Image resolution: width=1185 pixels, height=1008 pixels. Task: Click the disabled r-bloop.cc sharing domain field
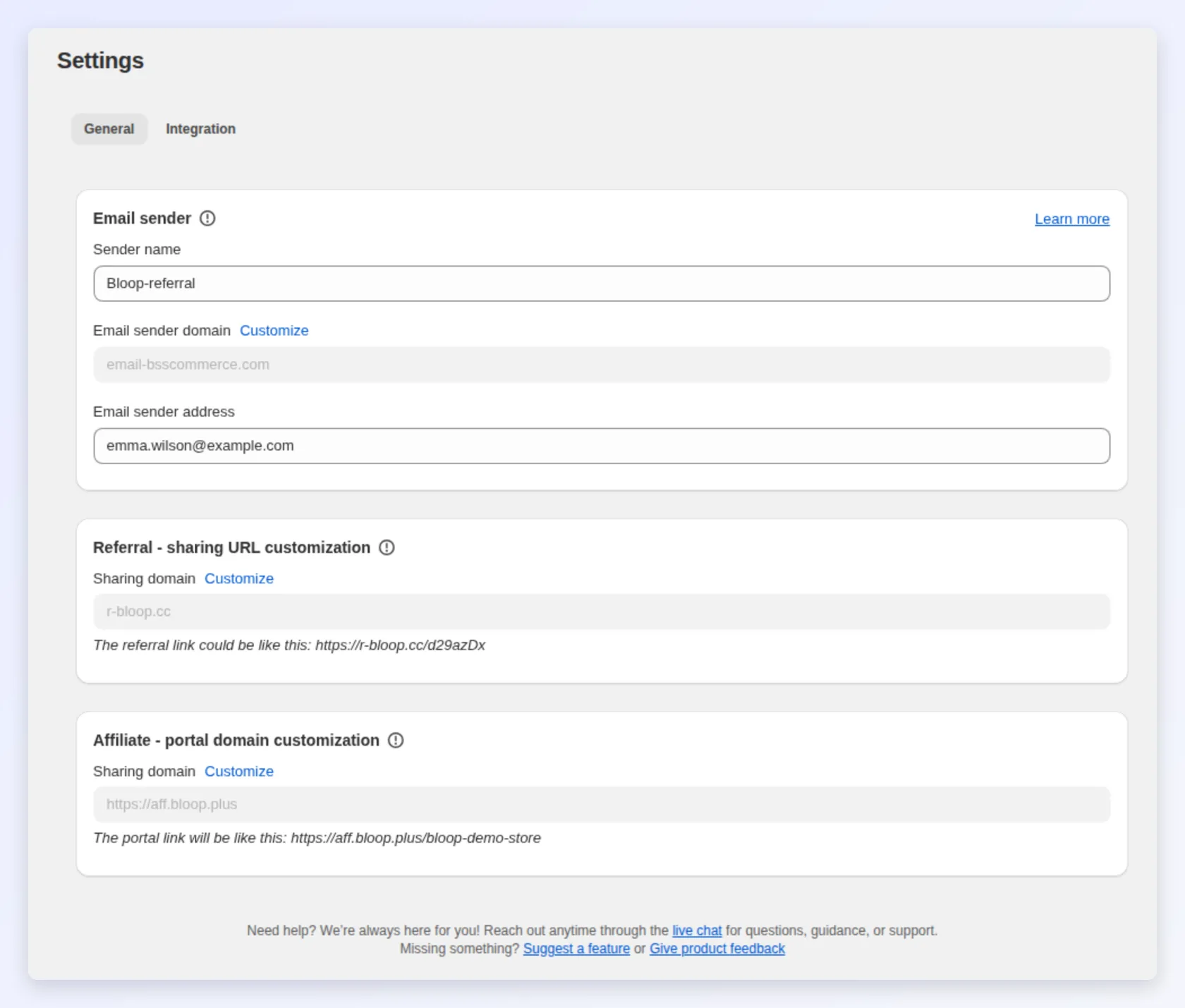[x=602, y=612]
